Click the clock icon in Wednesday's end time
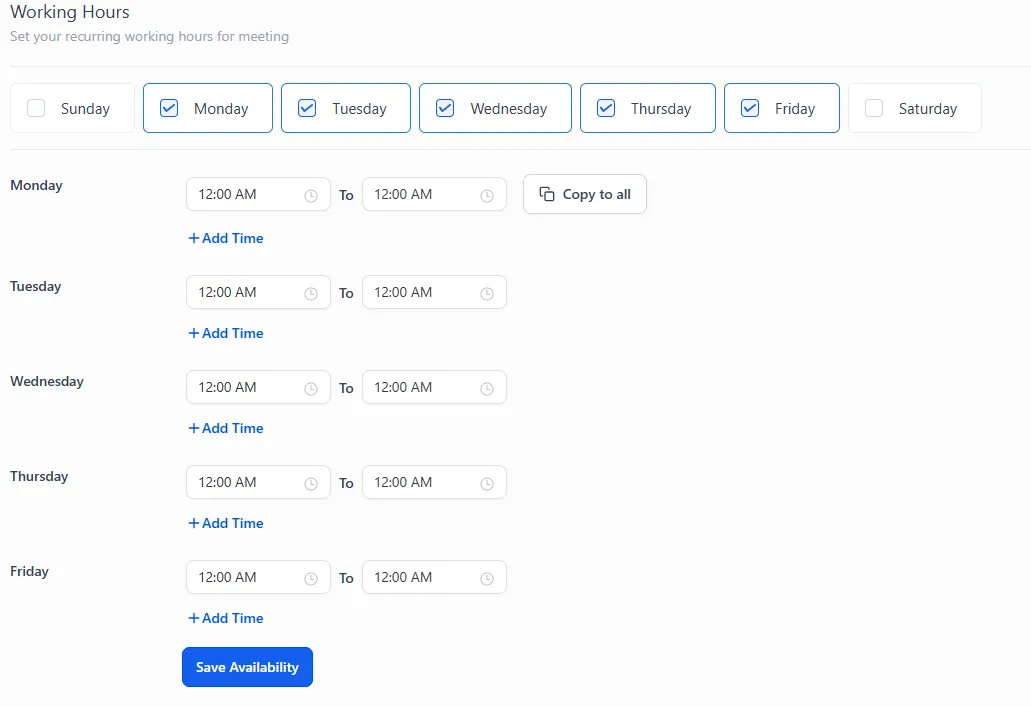Image resolution: width=1031 pixels, height=707 pixels. tap(487, 388)
